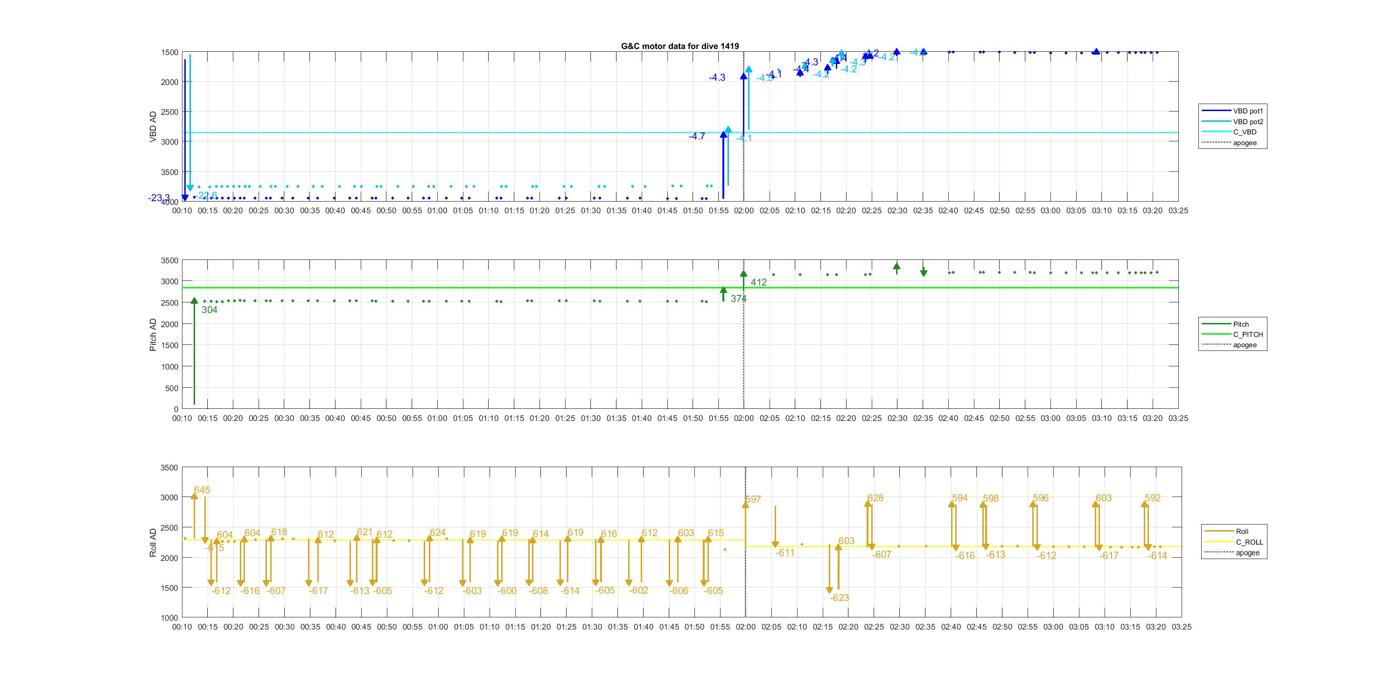This screenshot has width=1400, height=693.
Task: Click the roll data label '594'
Action: coord(960,498)
